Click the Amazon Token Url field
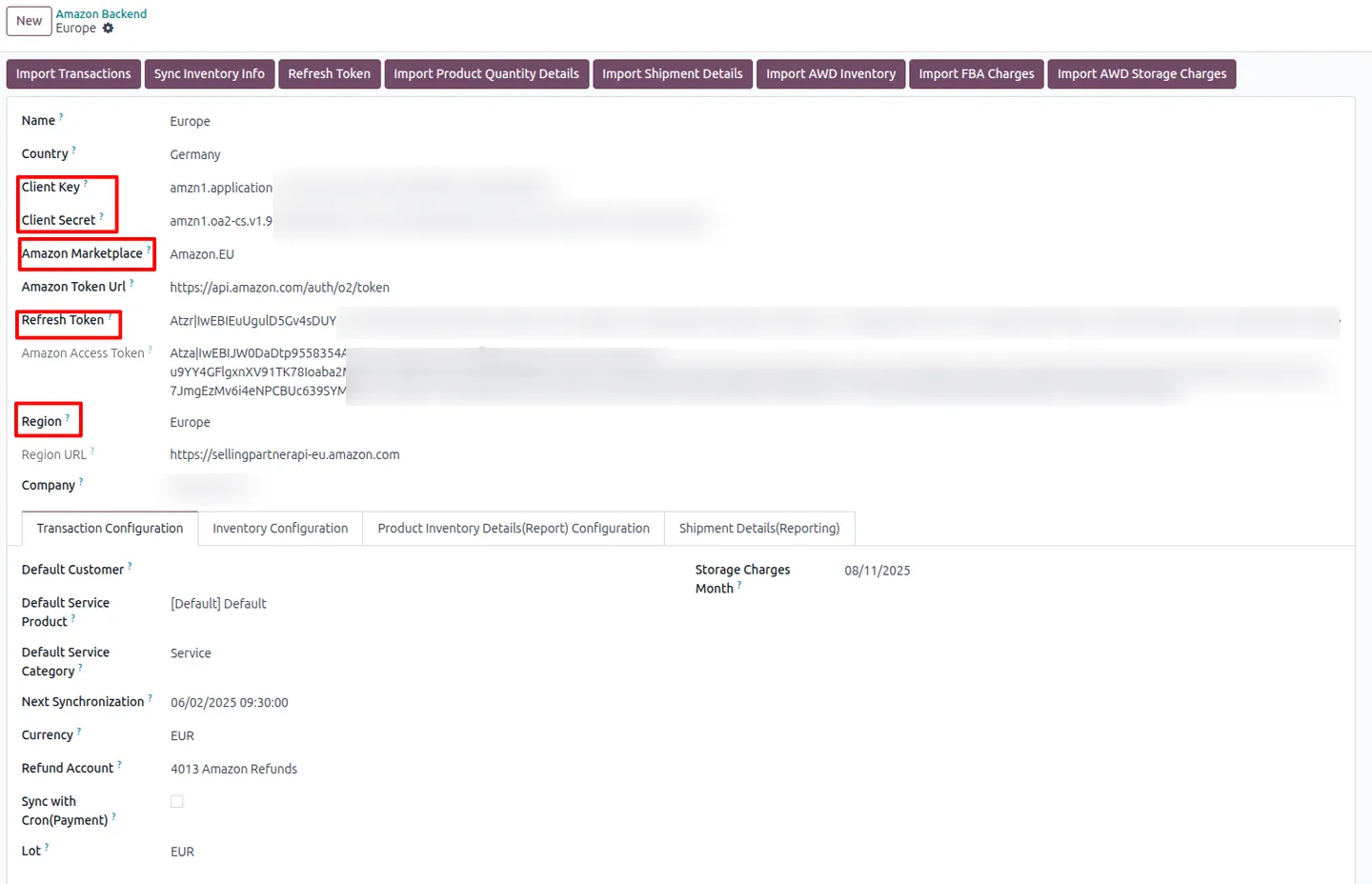 [280, 288]
